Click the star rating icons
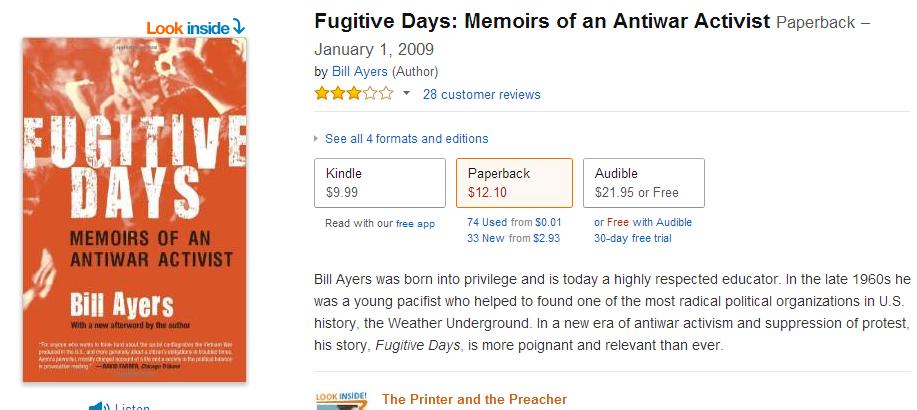This screenshot has height=410, width=917. click(x=354, y=94)
